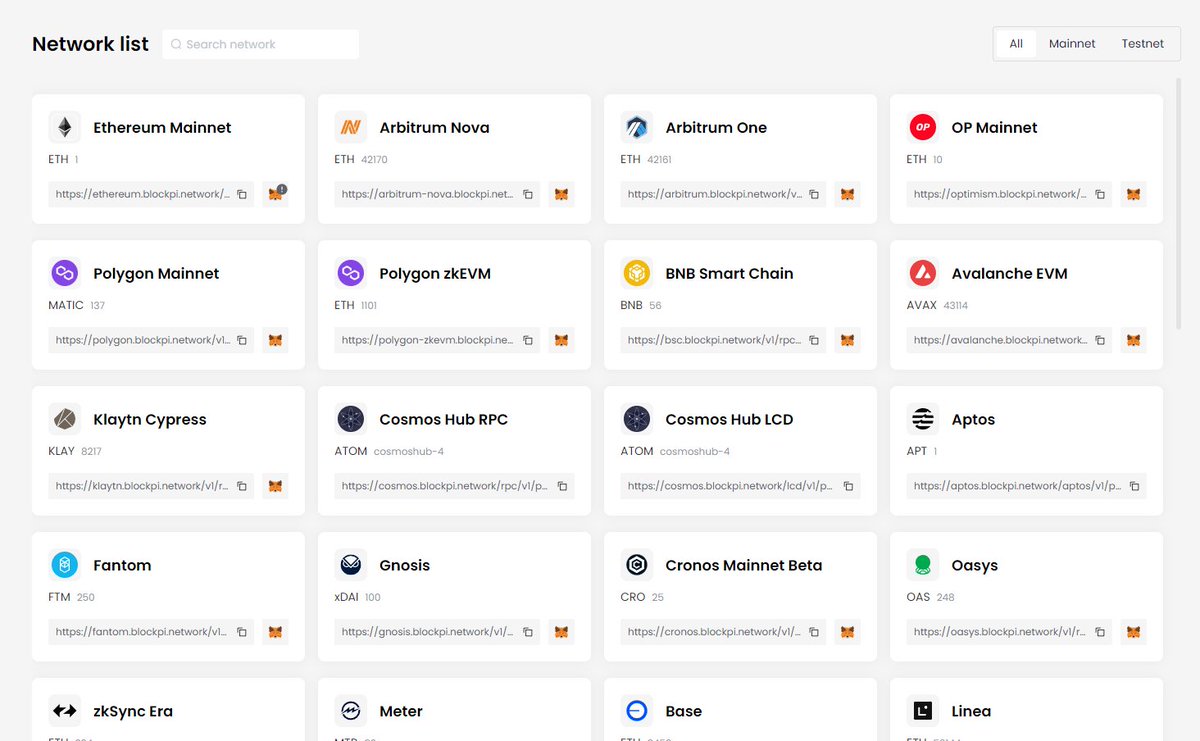Click the Base network title
The width and height of the screenshot is (1200, 741).
683,711
